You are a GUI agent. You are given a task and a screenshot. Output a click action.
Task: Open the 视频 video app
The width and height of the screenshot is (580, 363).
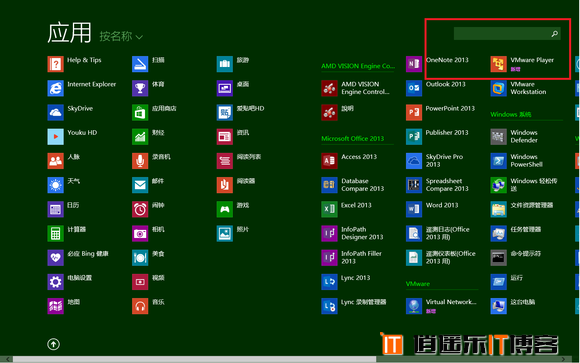148,282
